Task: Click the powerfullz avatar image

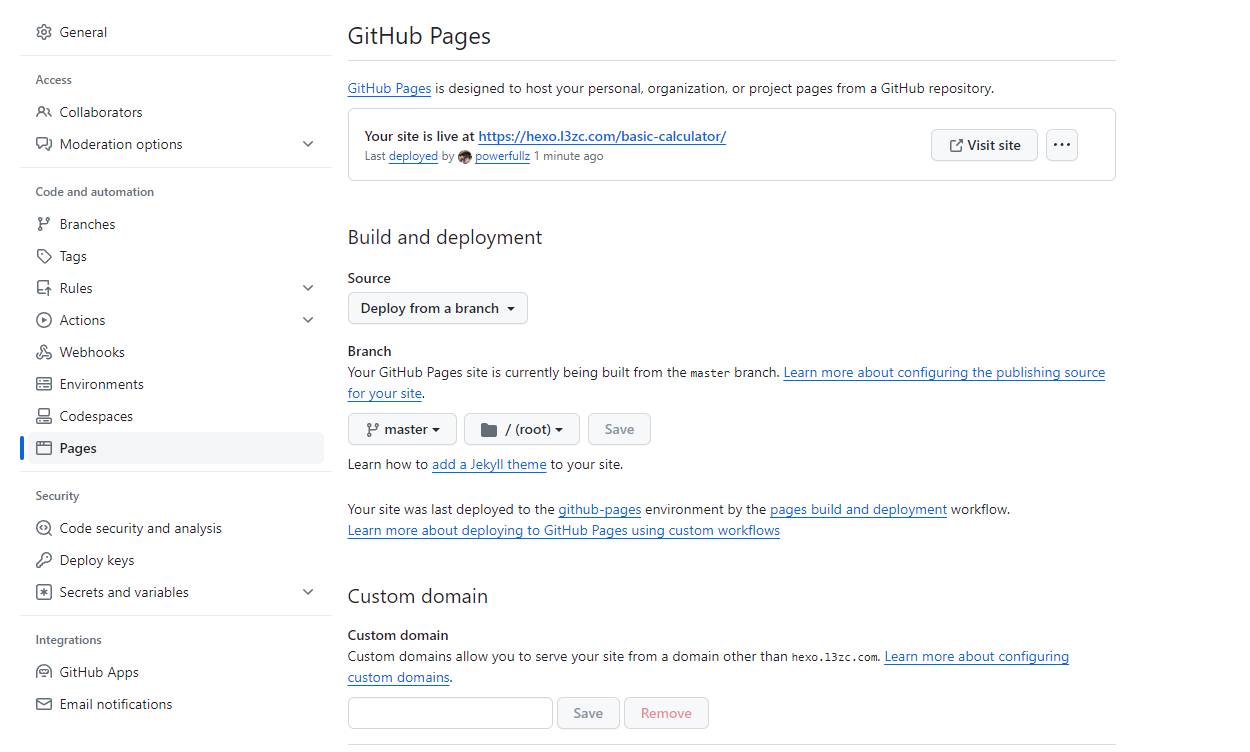Action: (465, 157)
